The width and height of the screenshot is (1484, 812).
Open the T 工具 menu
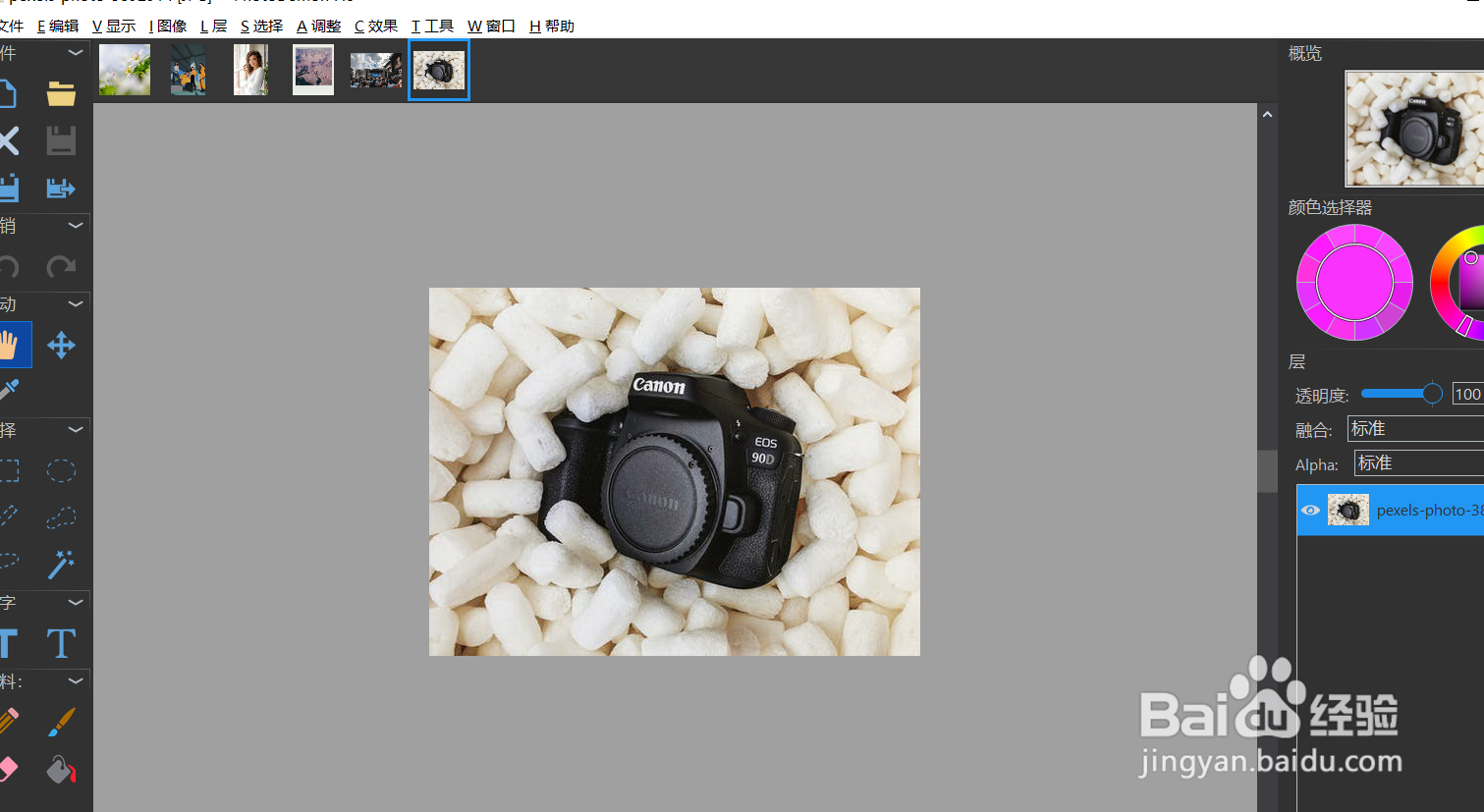point(432,27)
